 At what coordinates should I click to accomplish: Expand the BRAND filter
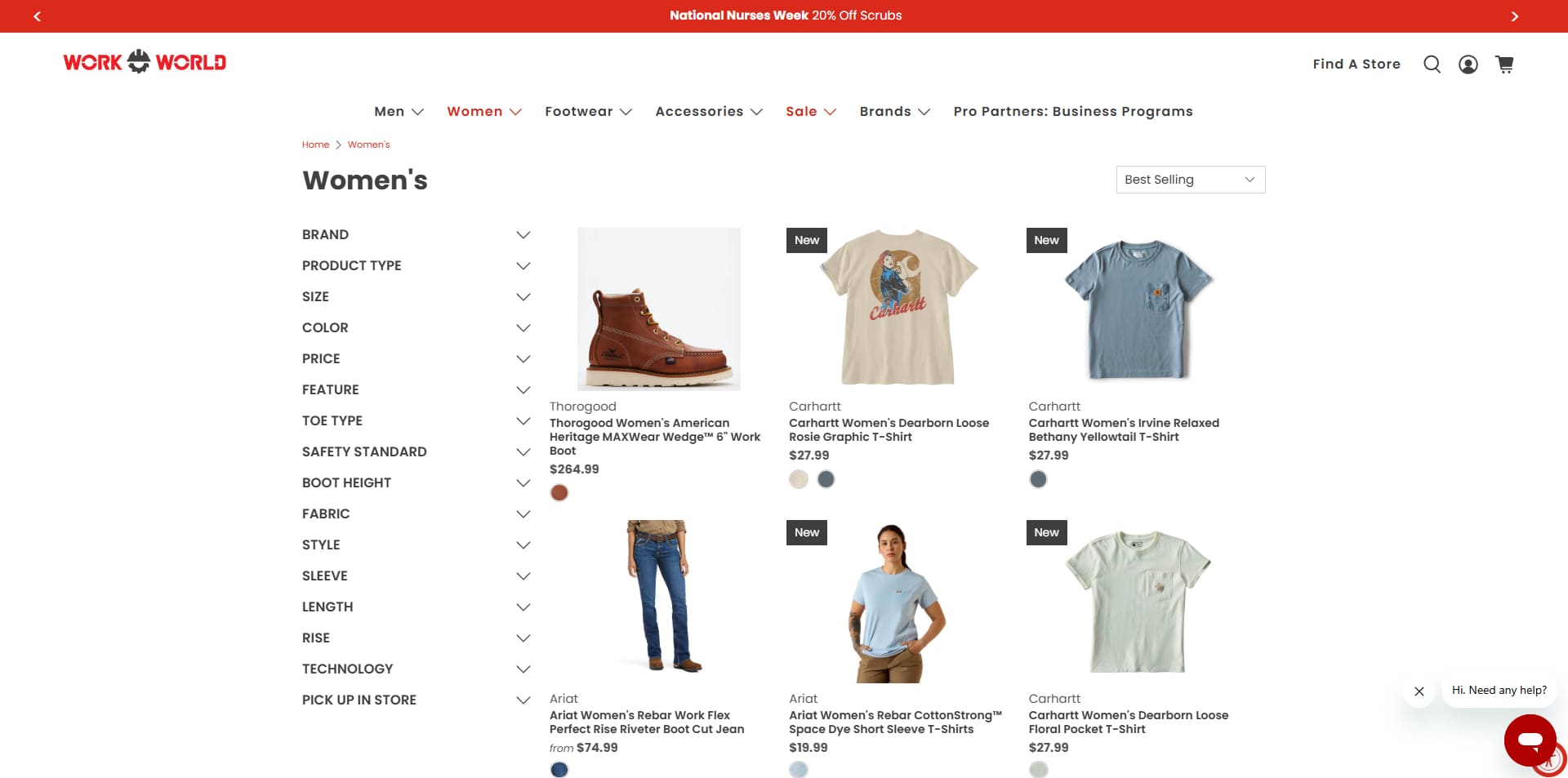coord(416,235)
